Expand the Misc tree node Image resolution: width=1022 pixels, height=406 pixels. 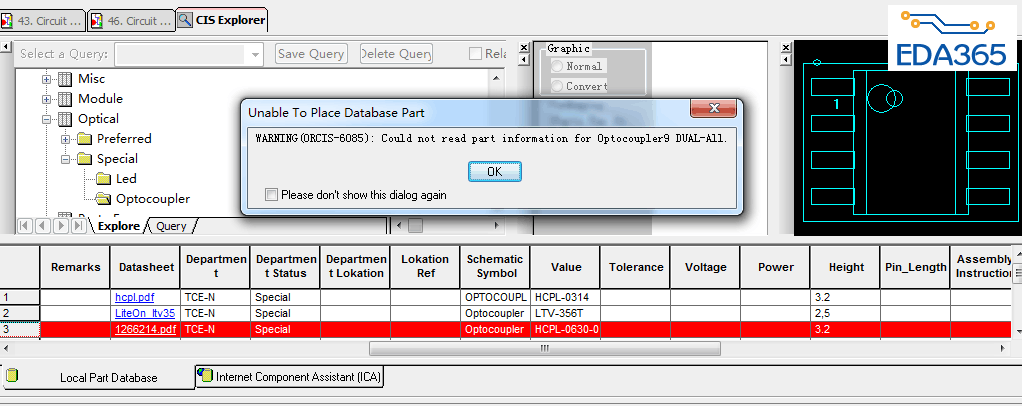pyautogui.click(x=46, y=80)
